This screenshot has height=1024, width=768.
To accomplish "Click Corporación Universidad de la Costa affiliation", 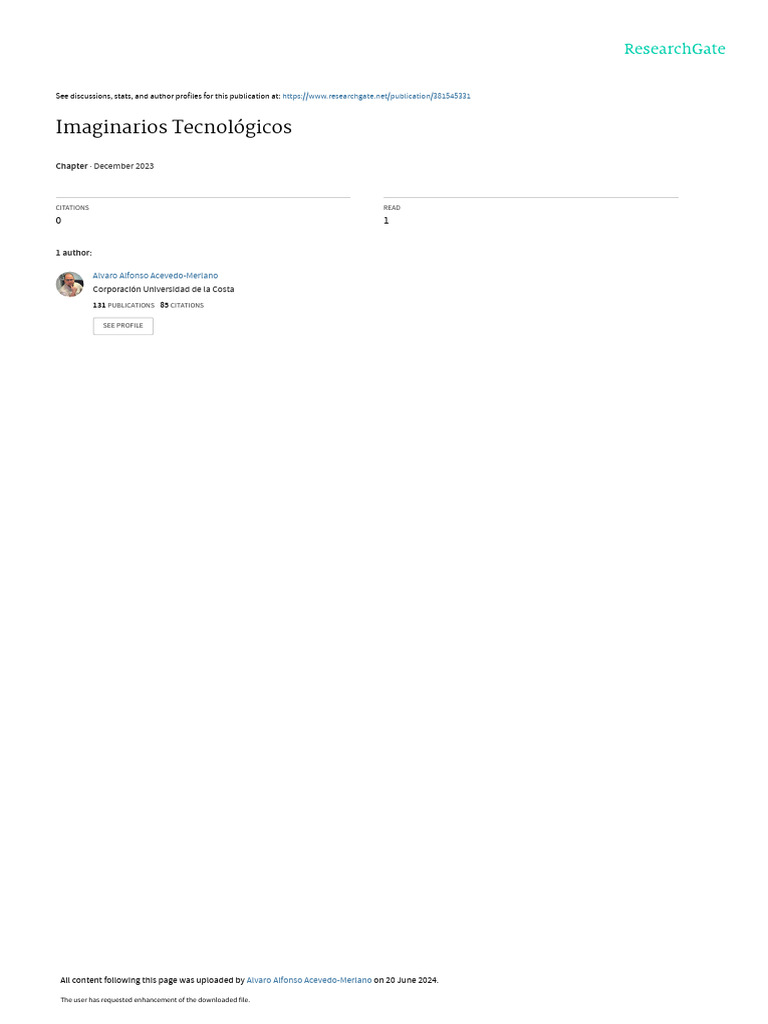I will tap(163, 289).
